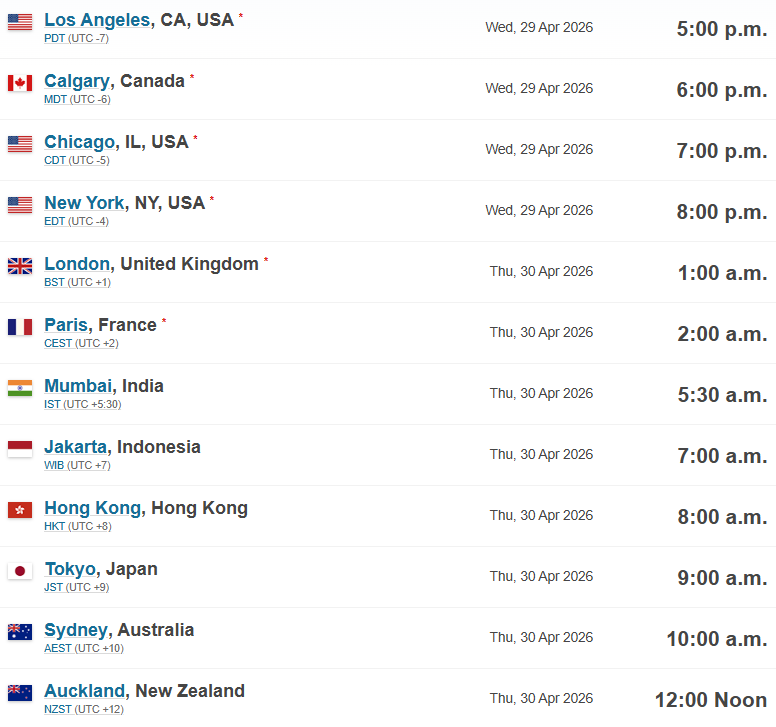This screenshot has width=776, height=727.
Task: Open the New York city link
Action: 85,203
